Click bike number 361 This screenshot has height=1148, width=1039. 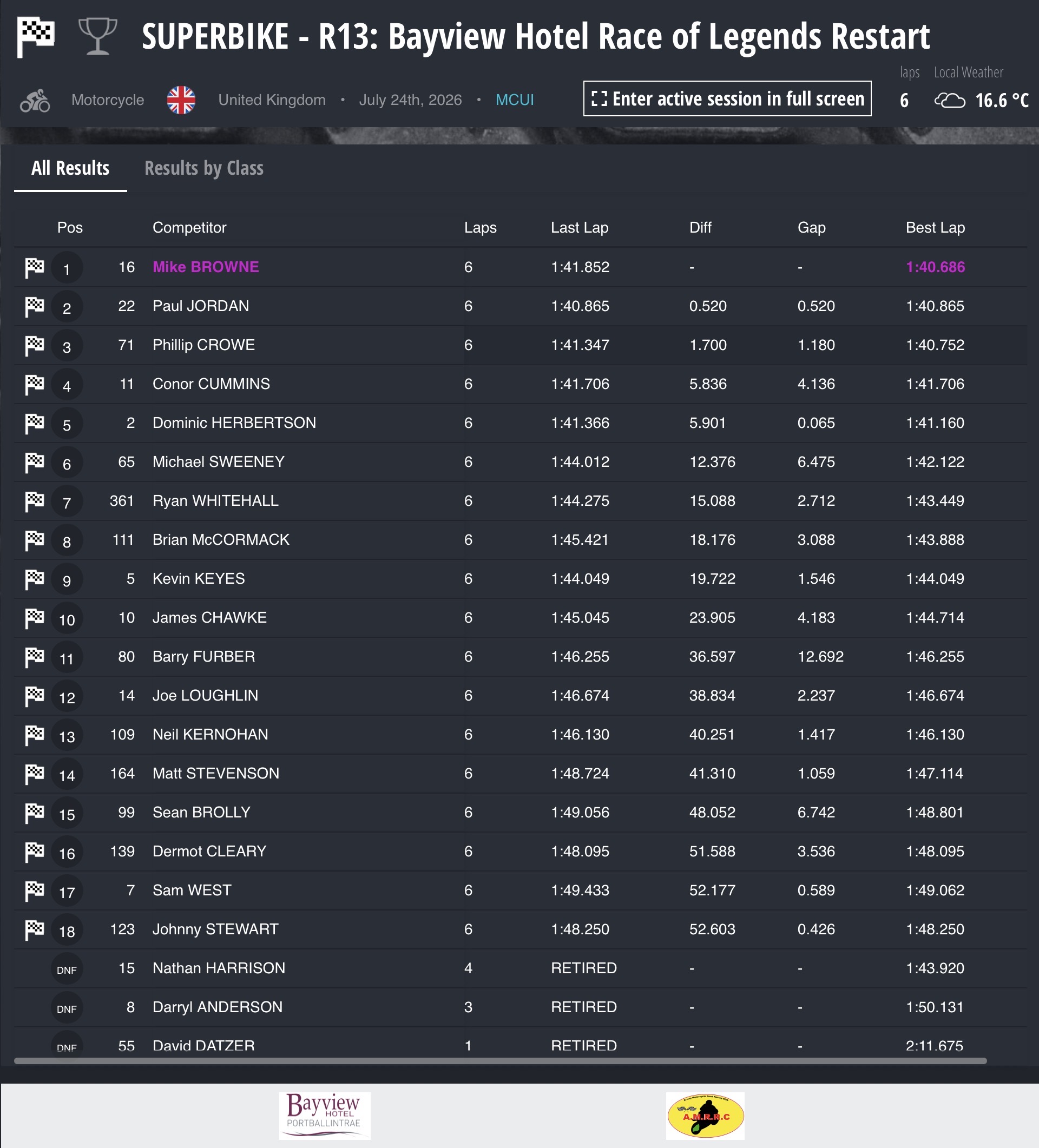(122, 500)
